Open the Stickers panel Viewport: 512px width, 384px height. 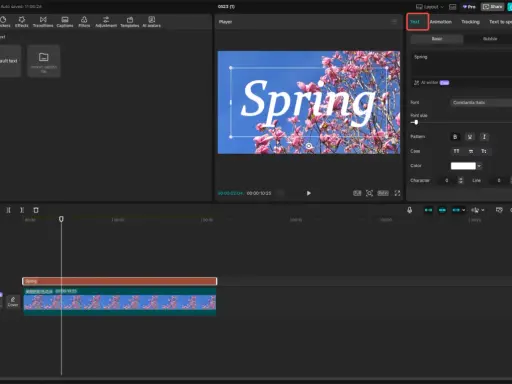point(4,22)
